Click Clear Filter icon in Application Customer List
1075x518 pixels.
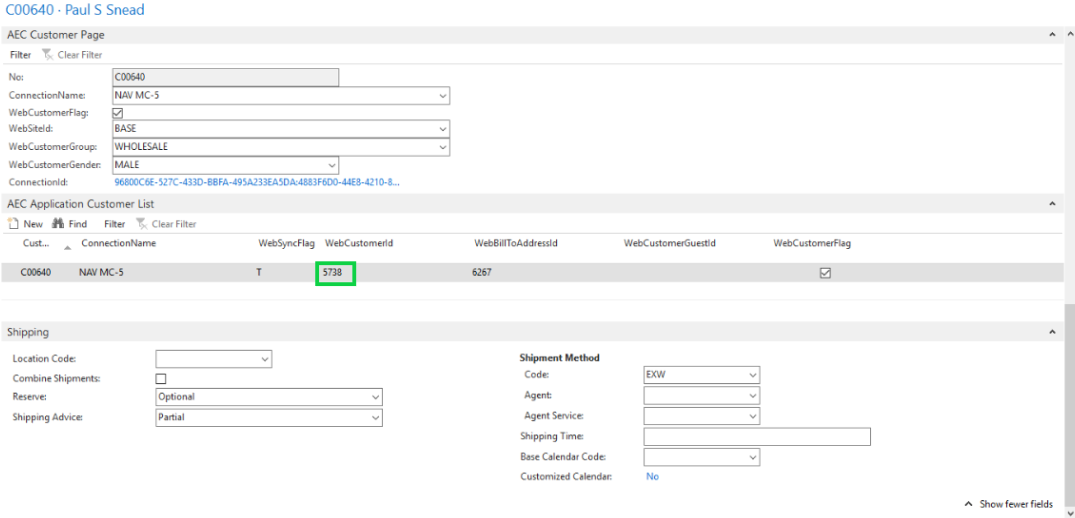click(141, 223)
